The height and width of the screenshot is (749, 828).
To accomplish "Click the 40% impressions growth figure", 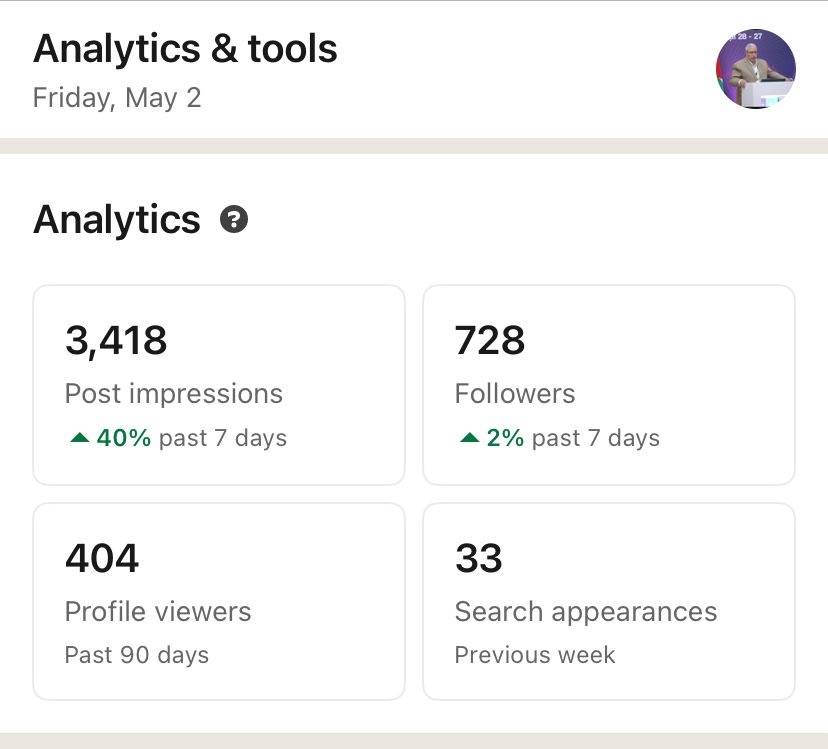I will pyautogui.click(x=124, y=438).
